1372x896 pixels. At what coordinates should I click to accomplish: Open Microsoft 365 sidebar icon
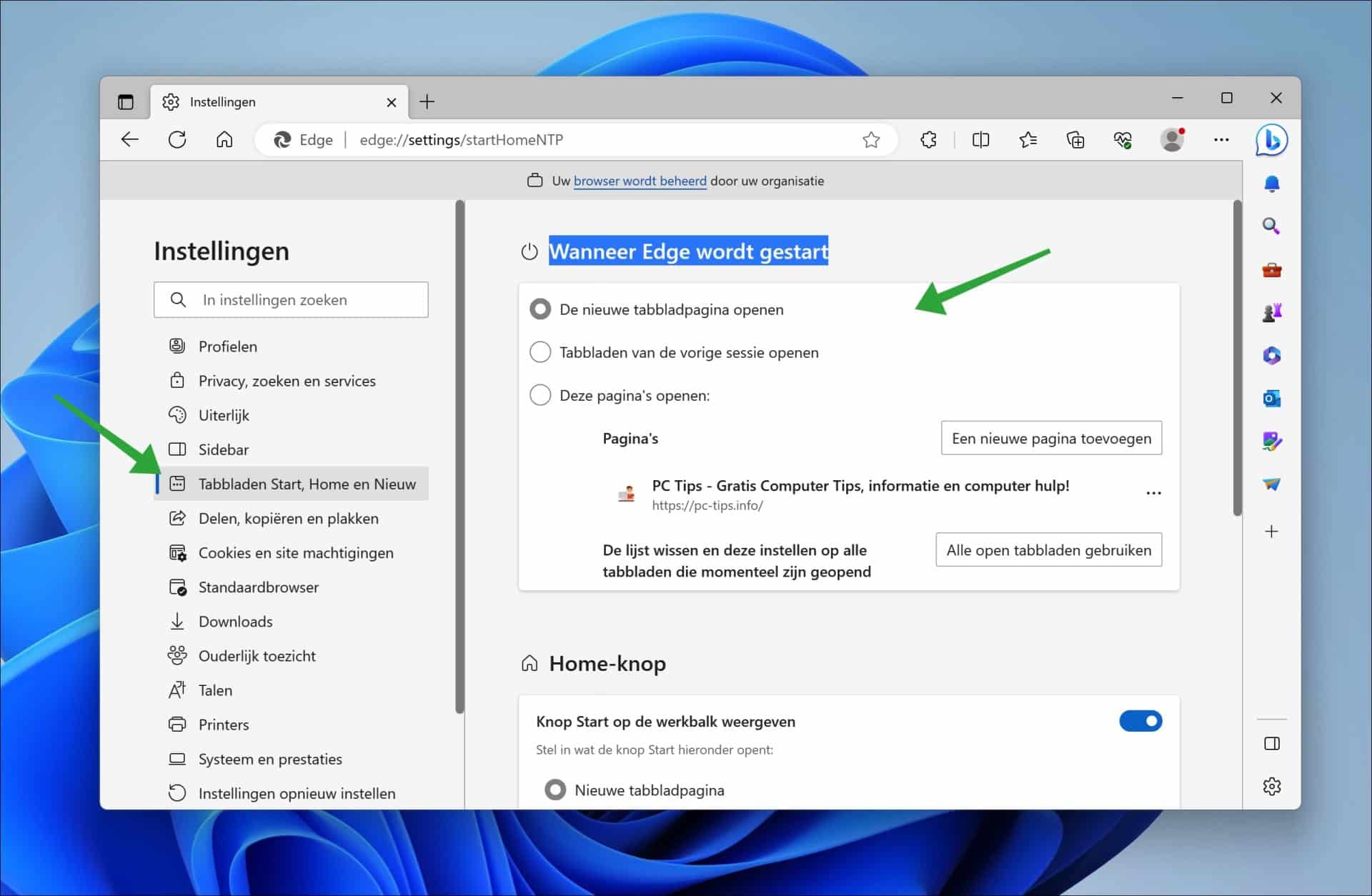pos(1272,355)
